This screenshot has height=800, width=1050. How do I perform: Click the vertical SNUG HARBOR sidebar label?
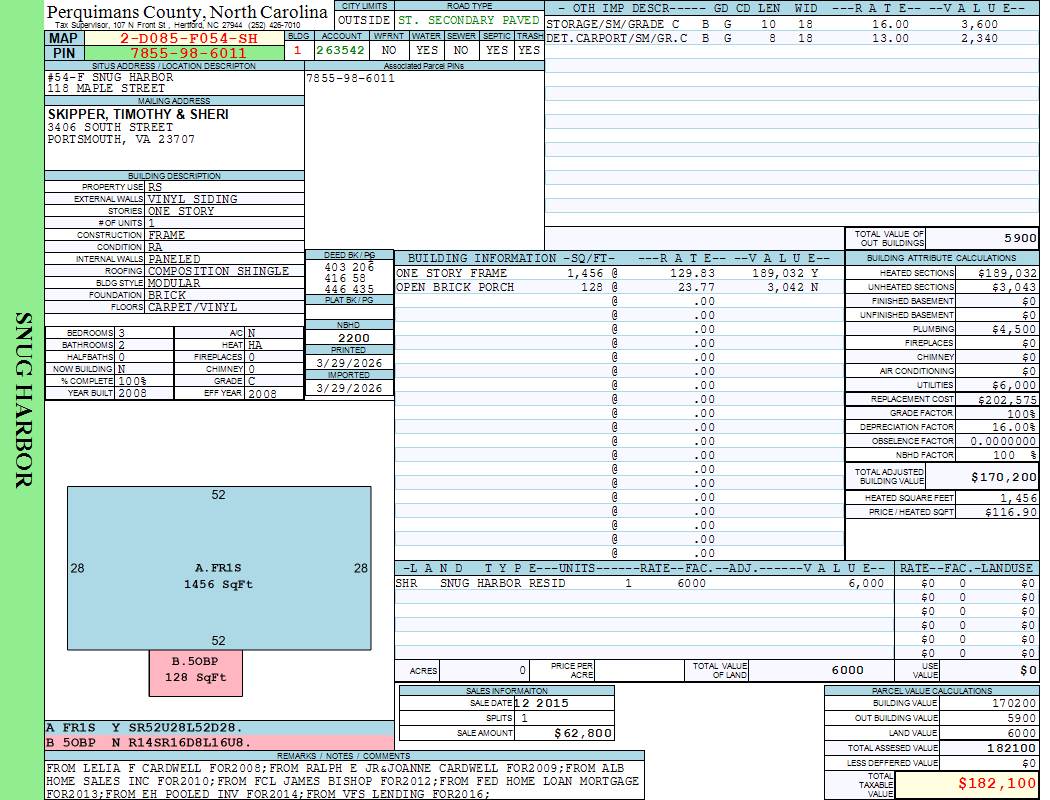point(23,400)
